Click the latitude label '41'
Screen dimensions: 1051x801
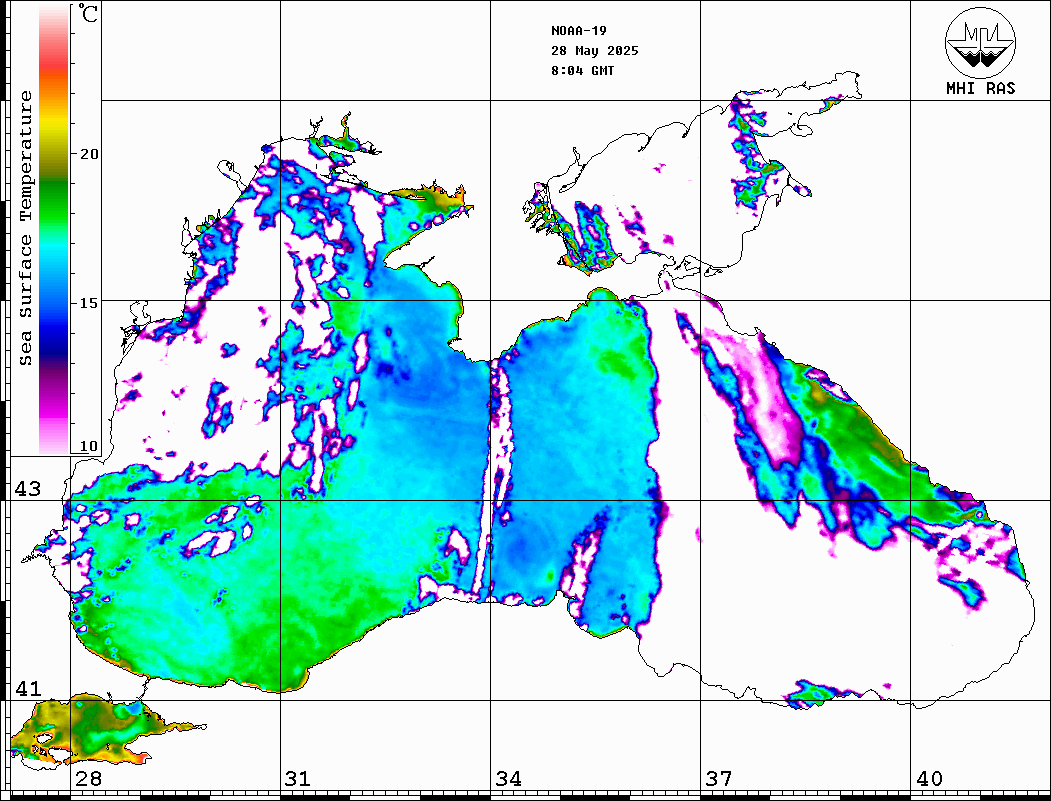click(x=28, y=689)
